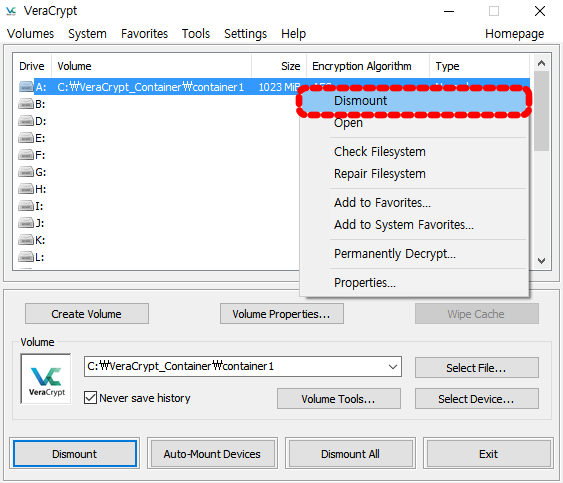Click the G: drive icon
Screen dimensions: 563x483
(26, 172)
